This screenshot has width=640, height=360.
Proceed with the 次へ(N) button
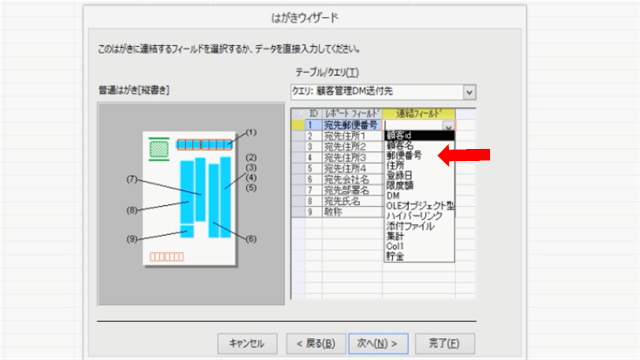(x=378, y=344)
